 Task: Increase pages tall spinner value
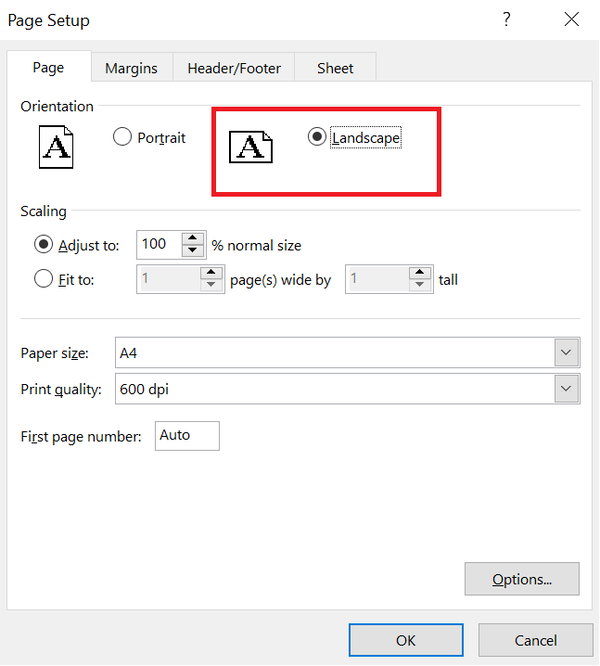pyautogui.click(x=420, y=272)
